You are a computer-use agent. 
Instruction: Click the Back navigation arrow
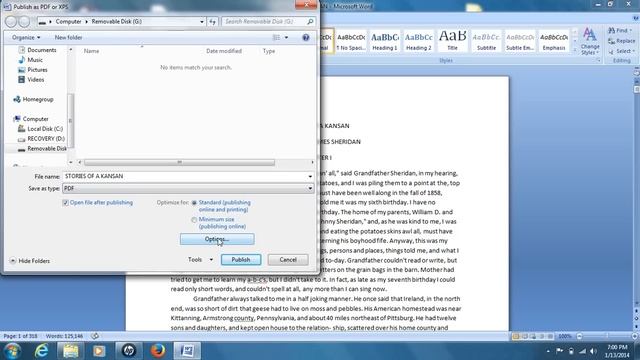click(11, 21)
